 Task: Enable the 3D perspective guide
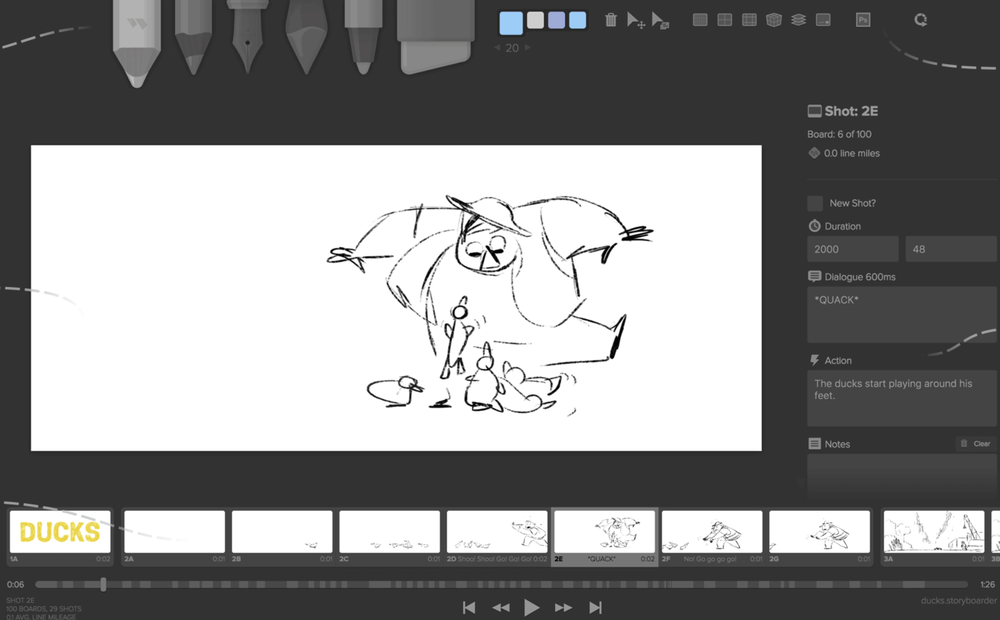tap(773, 18)
